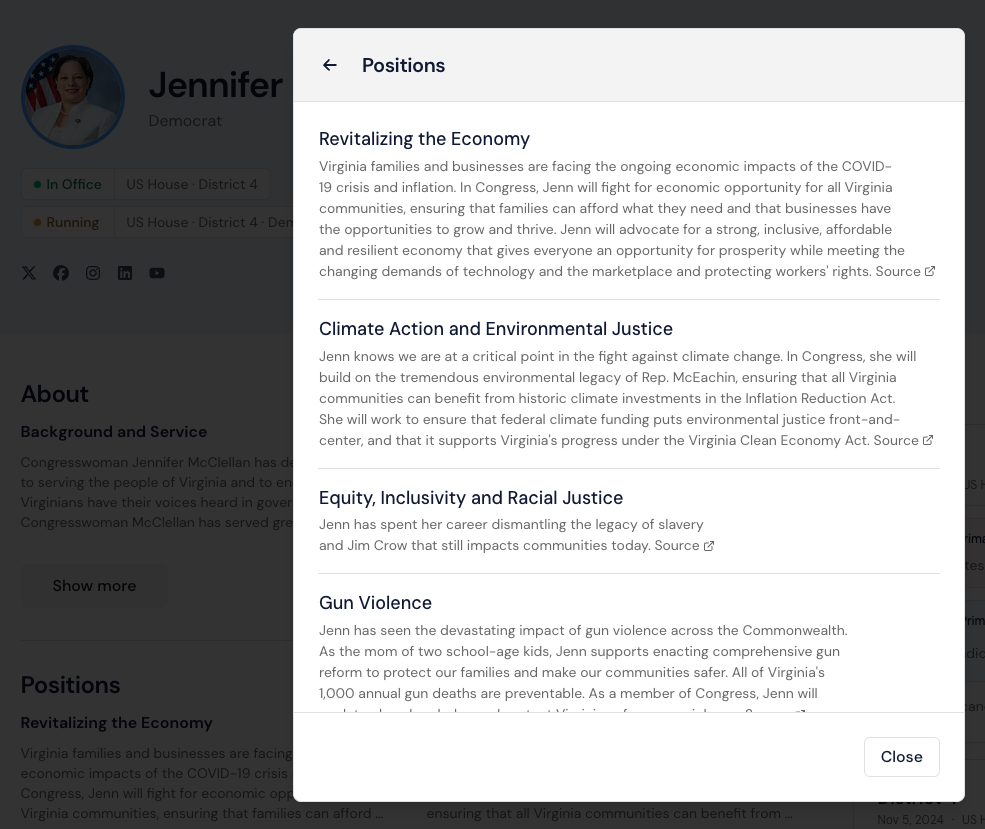The image size is (985, 829).
Task: Click Source link icon under Revitalizing the Economy
Action: click(929, 271)
